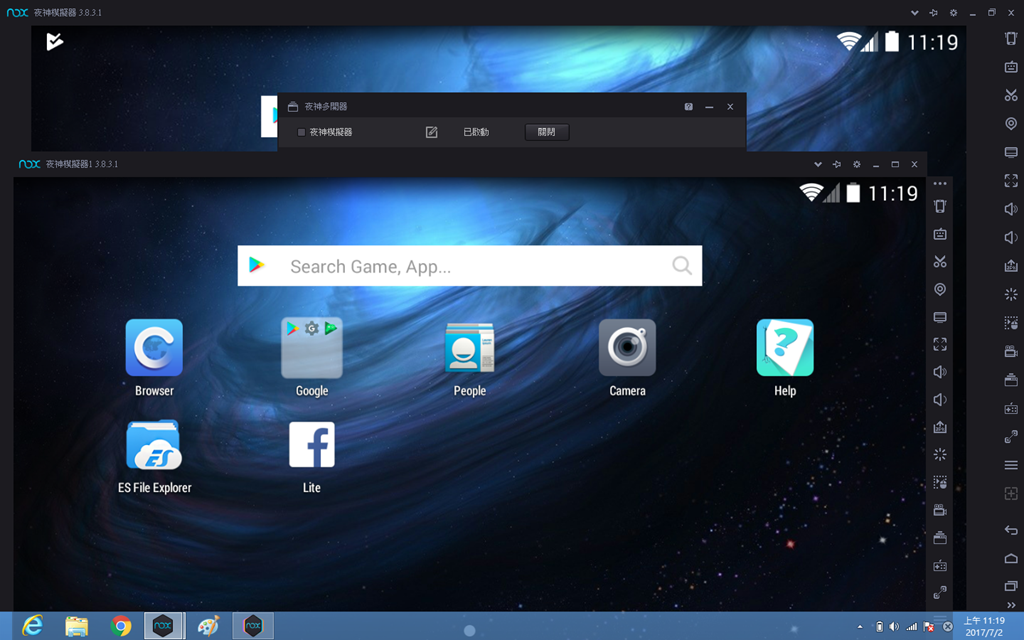This screenshot has height=640, width=1024.
Task: Show hidden system tray icons
Action: click(860, 627)
